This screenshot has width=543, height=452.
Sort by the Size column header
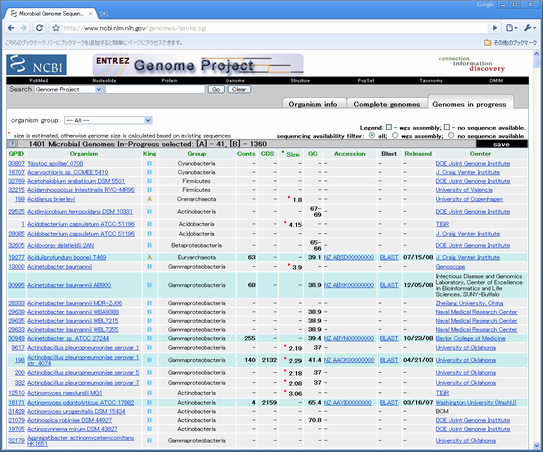click(x=292, y=154)
